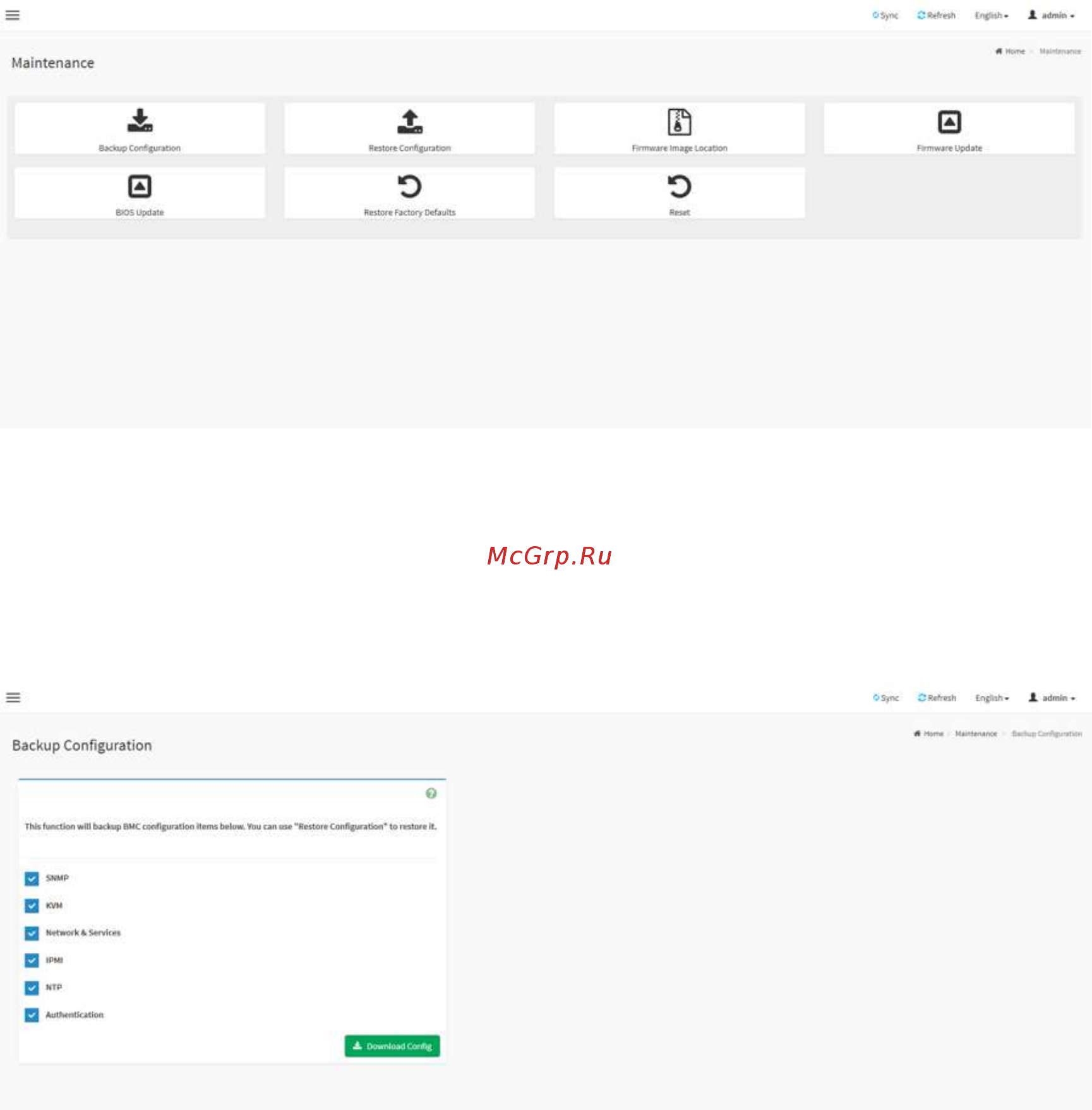Uncheck the KVM checkbox
This screenshot has height=1110, width=1092.
click(x=32, y=905)
